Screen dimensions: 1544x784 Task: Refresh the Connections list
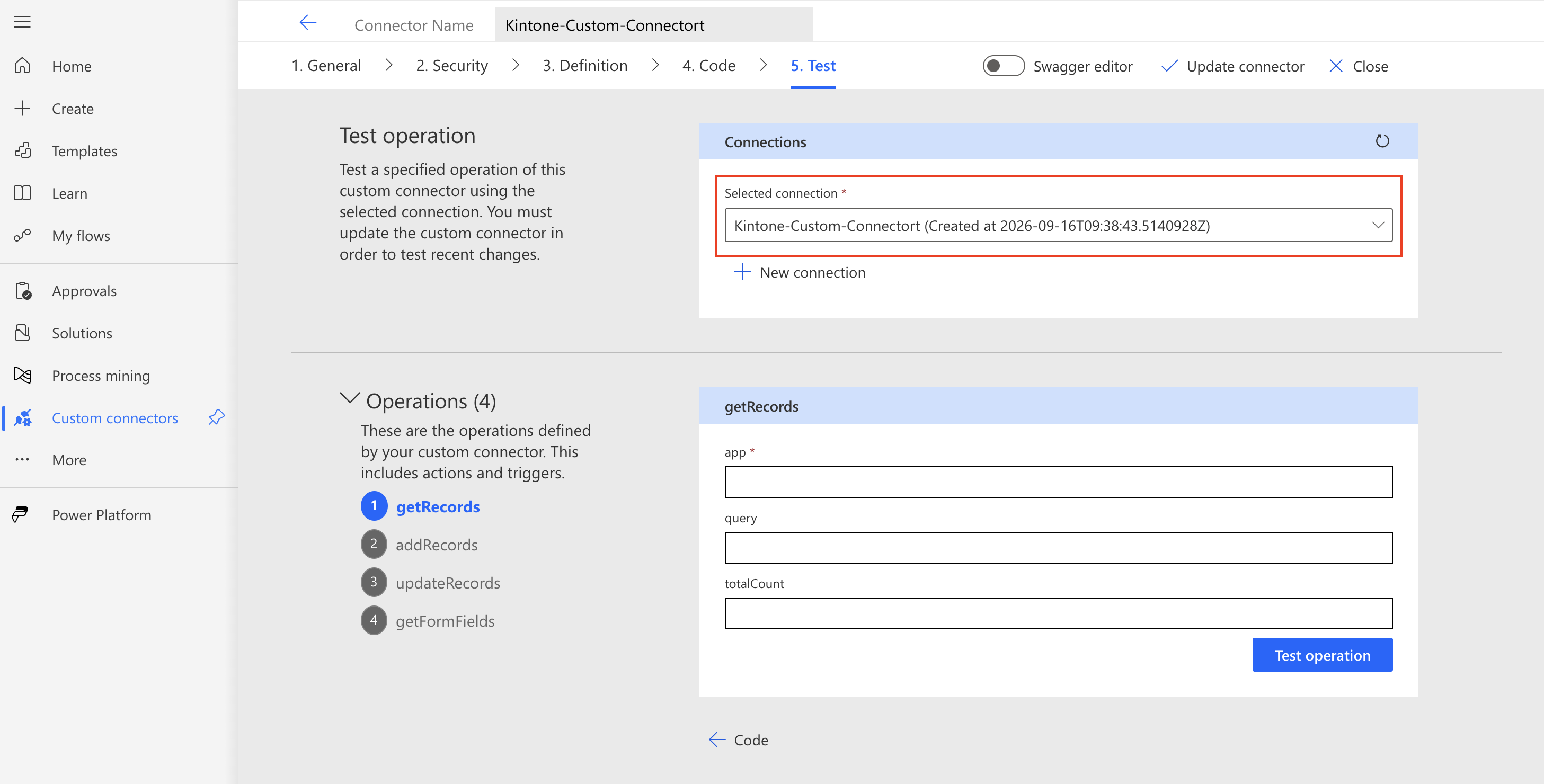(1382, 141)
